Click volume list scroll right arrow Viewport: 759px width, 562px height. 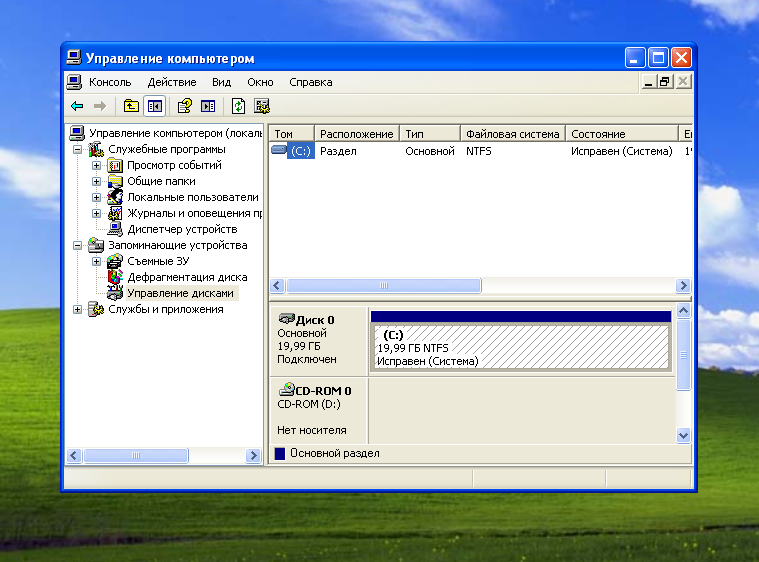click(x=683, y=286)
